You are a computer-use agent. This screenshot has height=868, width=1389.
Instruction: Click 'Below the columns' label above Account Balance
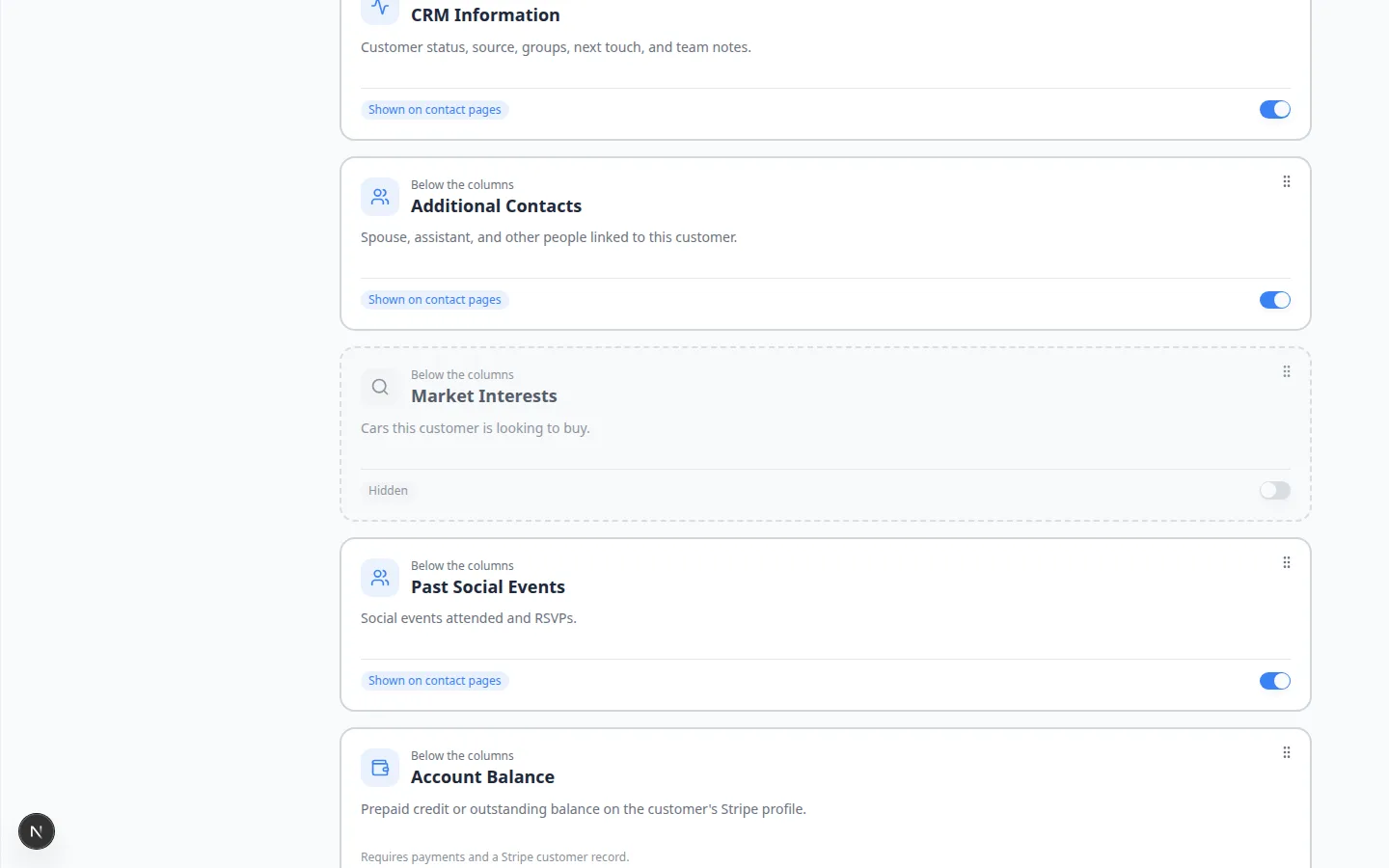pyautogui.click(x=462, y=756)
